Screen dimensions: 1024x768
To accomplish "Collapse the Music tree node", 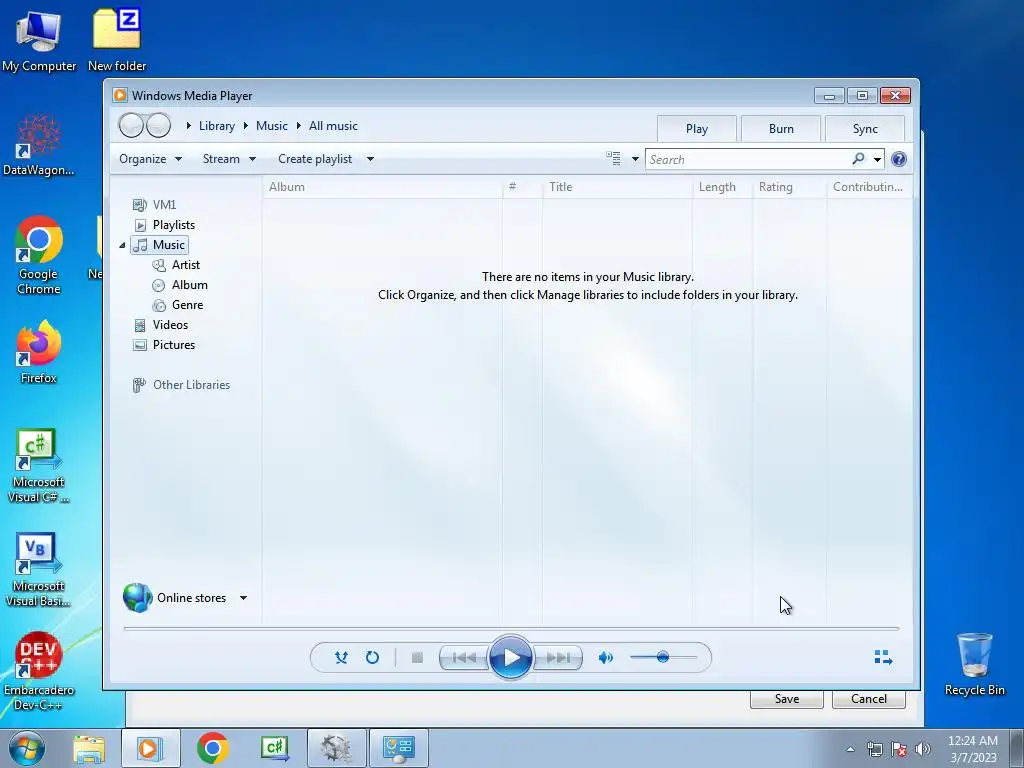I will click(122, 245).
